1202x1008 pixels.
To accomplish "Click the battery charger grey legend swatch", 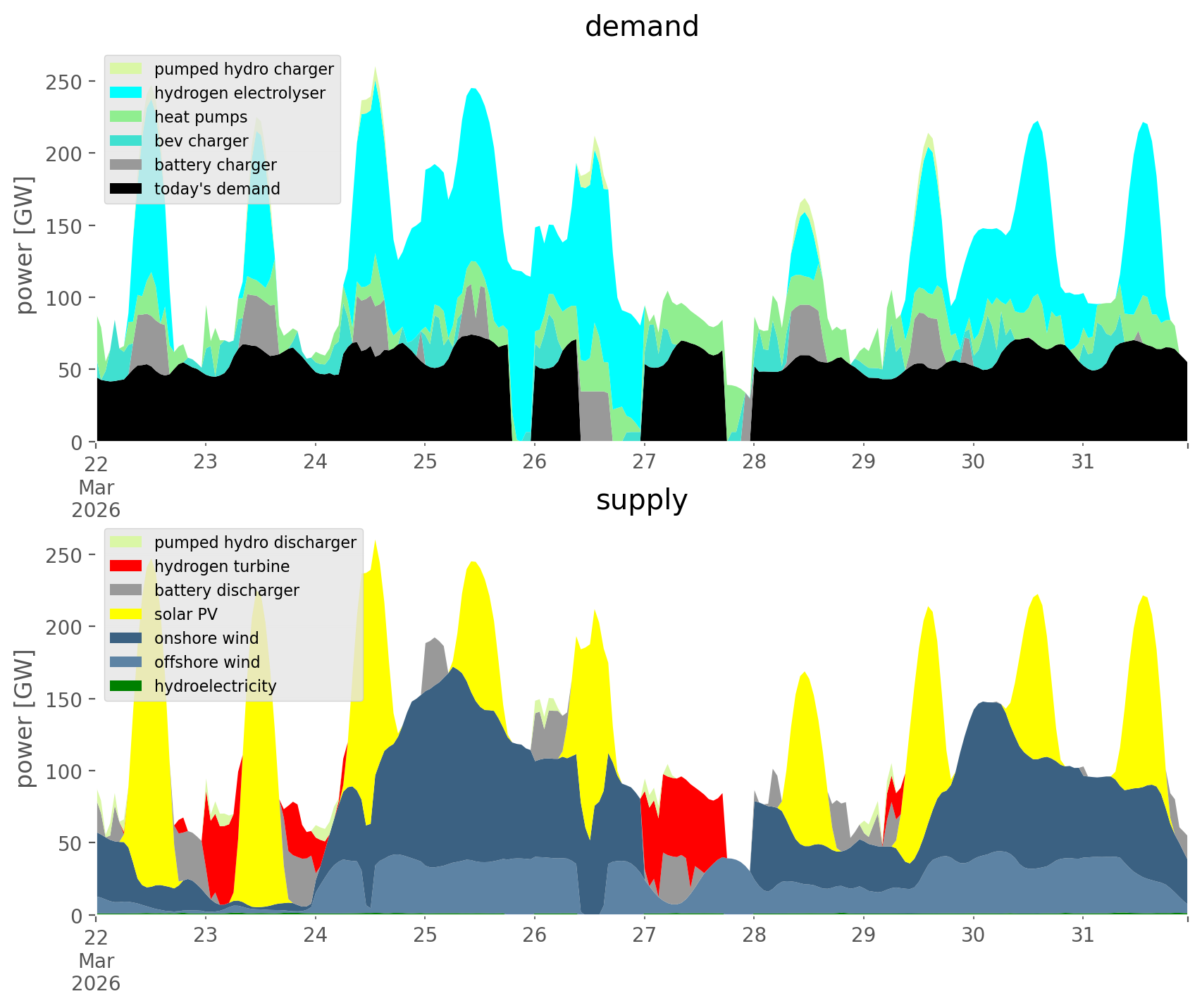I will point(126,165).
